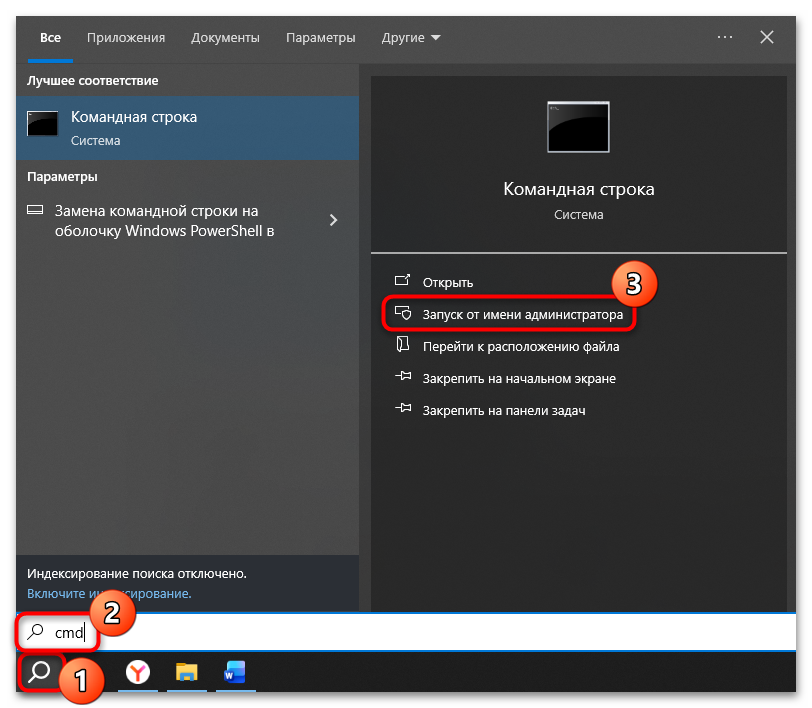This screenshot has width=812, height=708.
Task: Click the Командная строка icon in results list
Action: [42, 124]
